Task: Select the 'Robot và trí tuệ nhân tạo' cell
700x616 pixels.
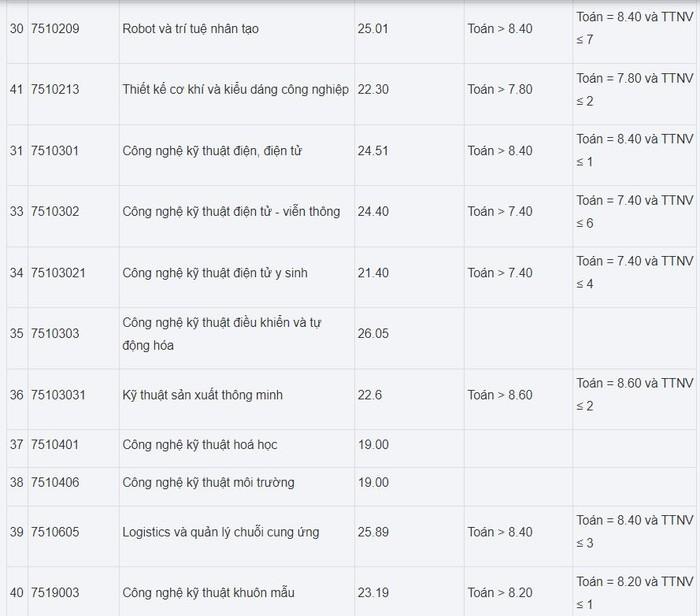Action: (x=190, y=28)
